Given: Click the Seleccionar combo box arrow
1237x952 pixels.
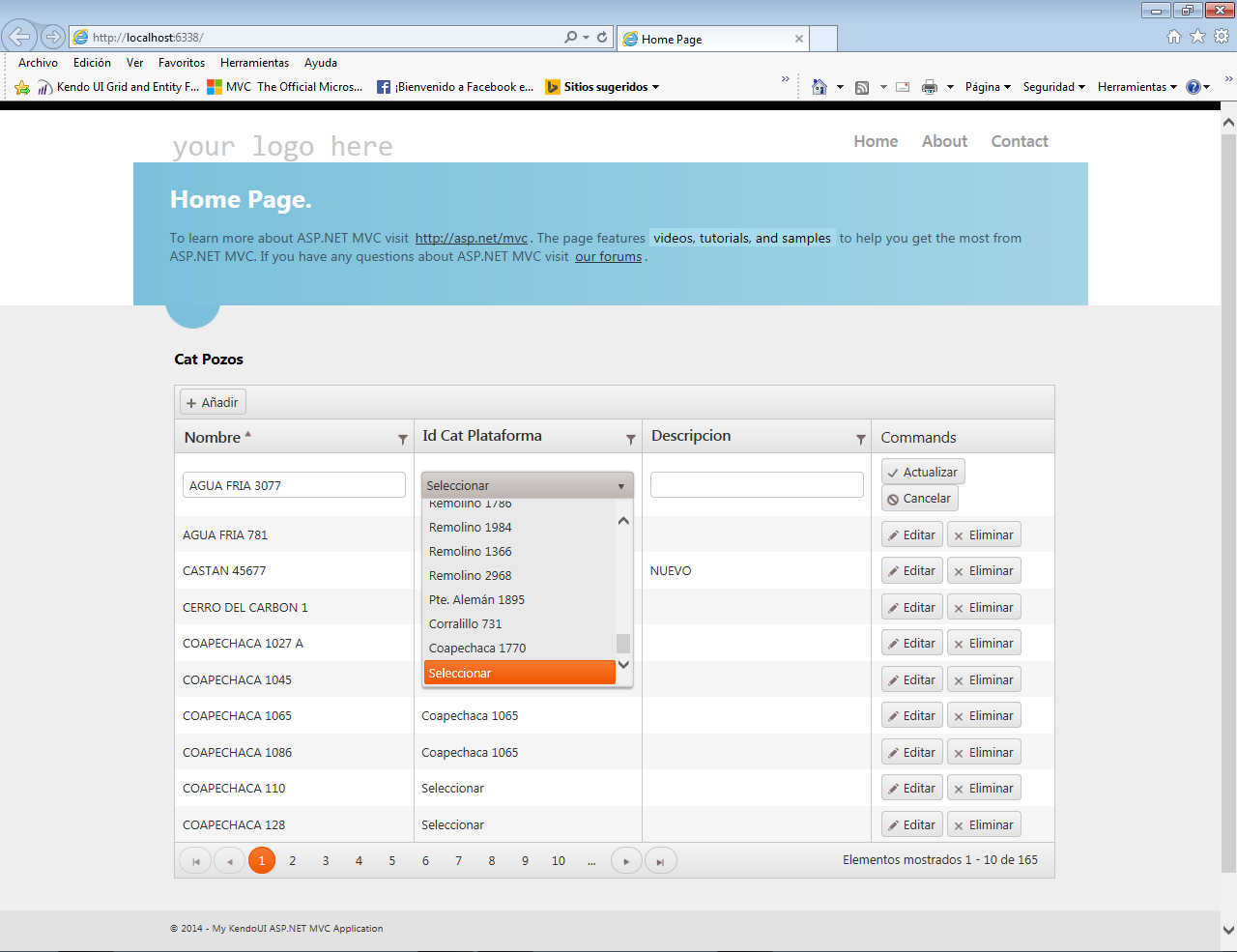Looking at the screenshot, I should [x=621, y=486].
